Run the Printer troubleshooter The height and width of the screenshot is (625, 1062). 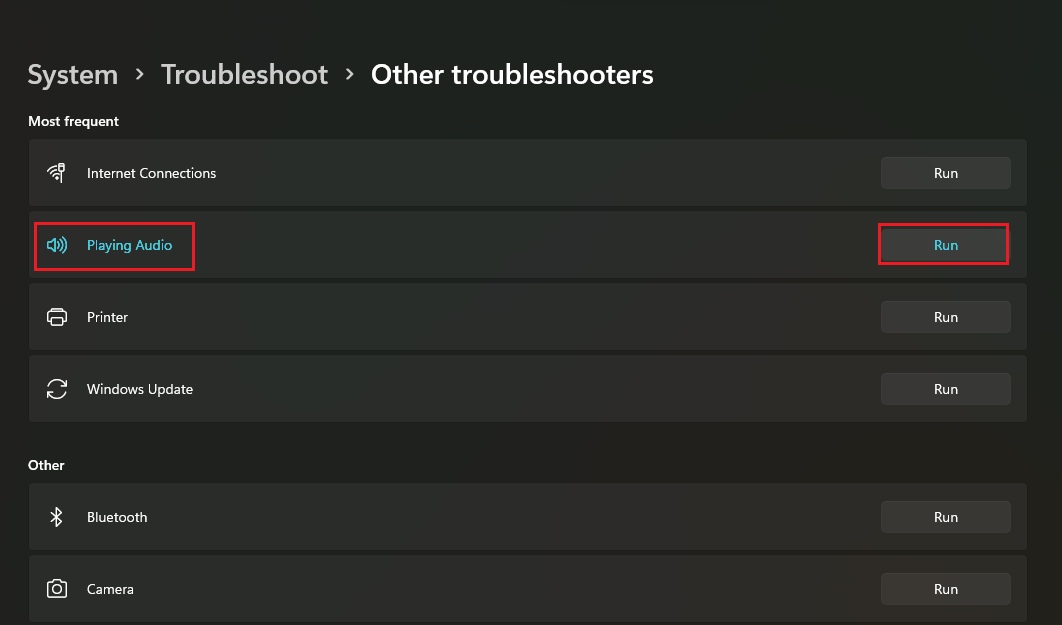(946, 317)
